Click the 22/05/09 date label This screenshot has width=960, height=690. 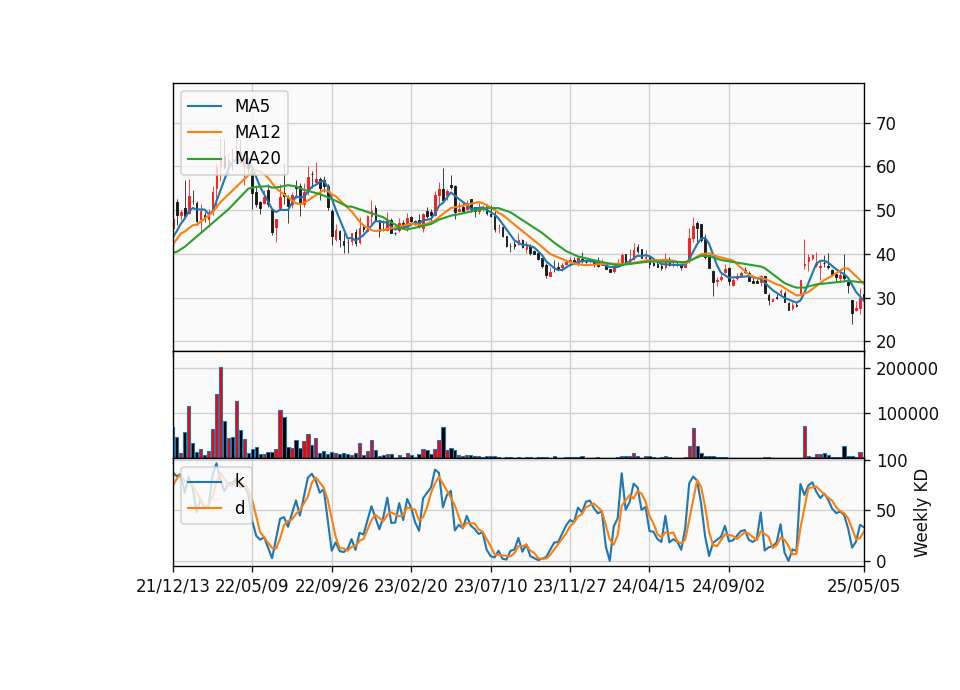(252, 586)
